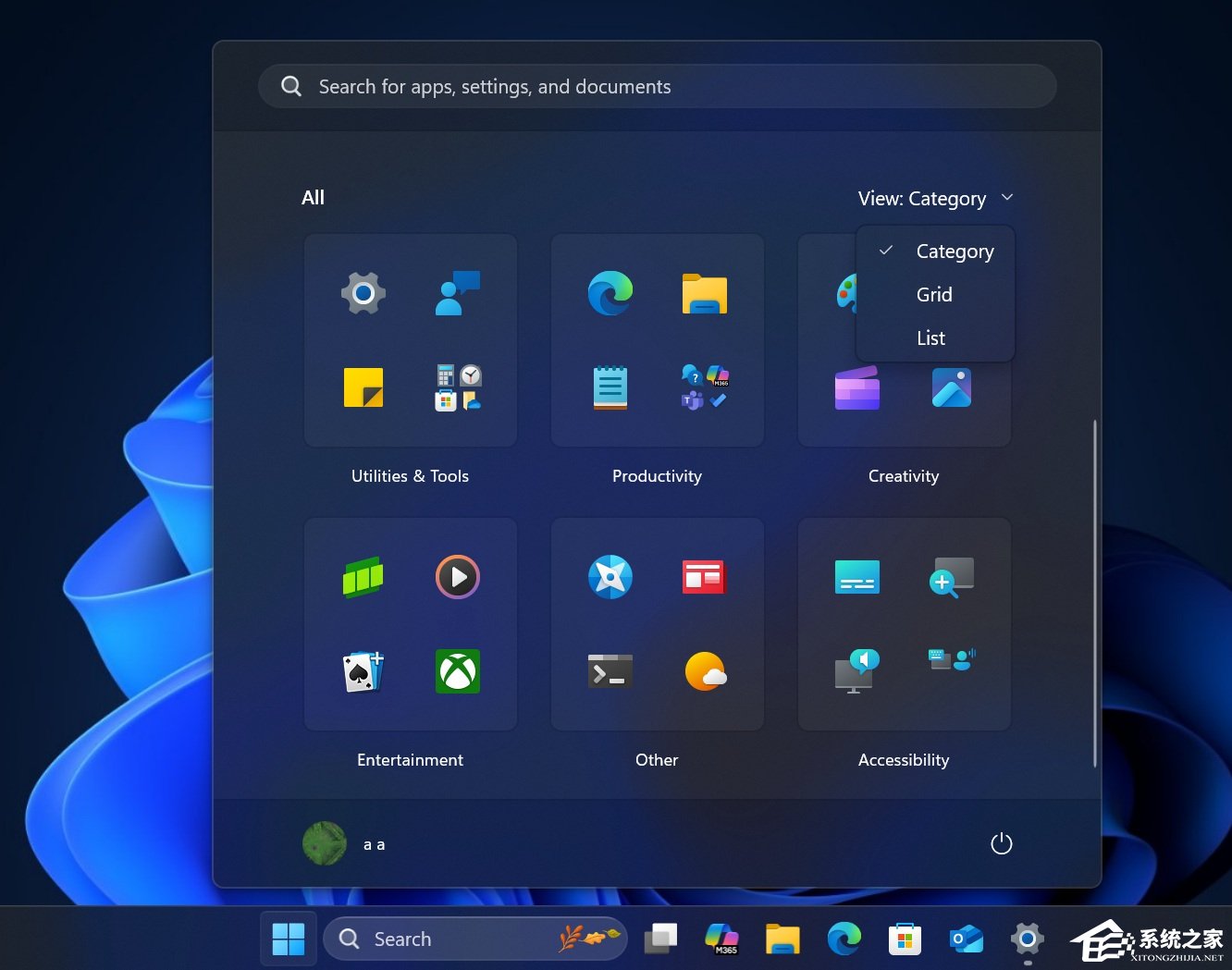Launch Media Player in Entertainment
The image size is (1232, 970).
(x=458, y=577)
